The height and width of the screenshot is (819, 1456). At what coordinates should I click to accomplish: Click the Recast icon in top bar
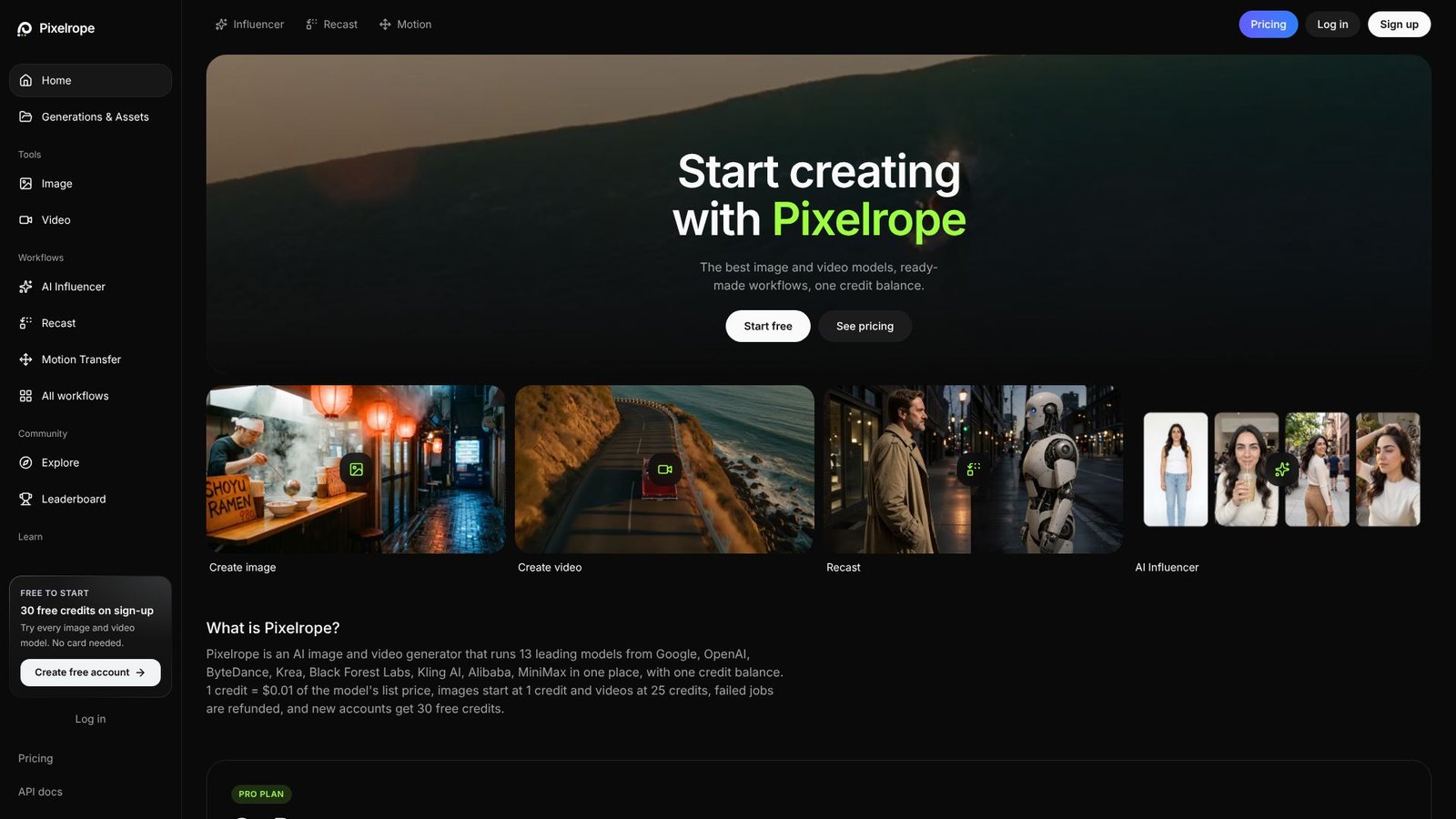tap(311, 25)
